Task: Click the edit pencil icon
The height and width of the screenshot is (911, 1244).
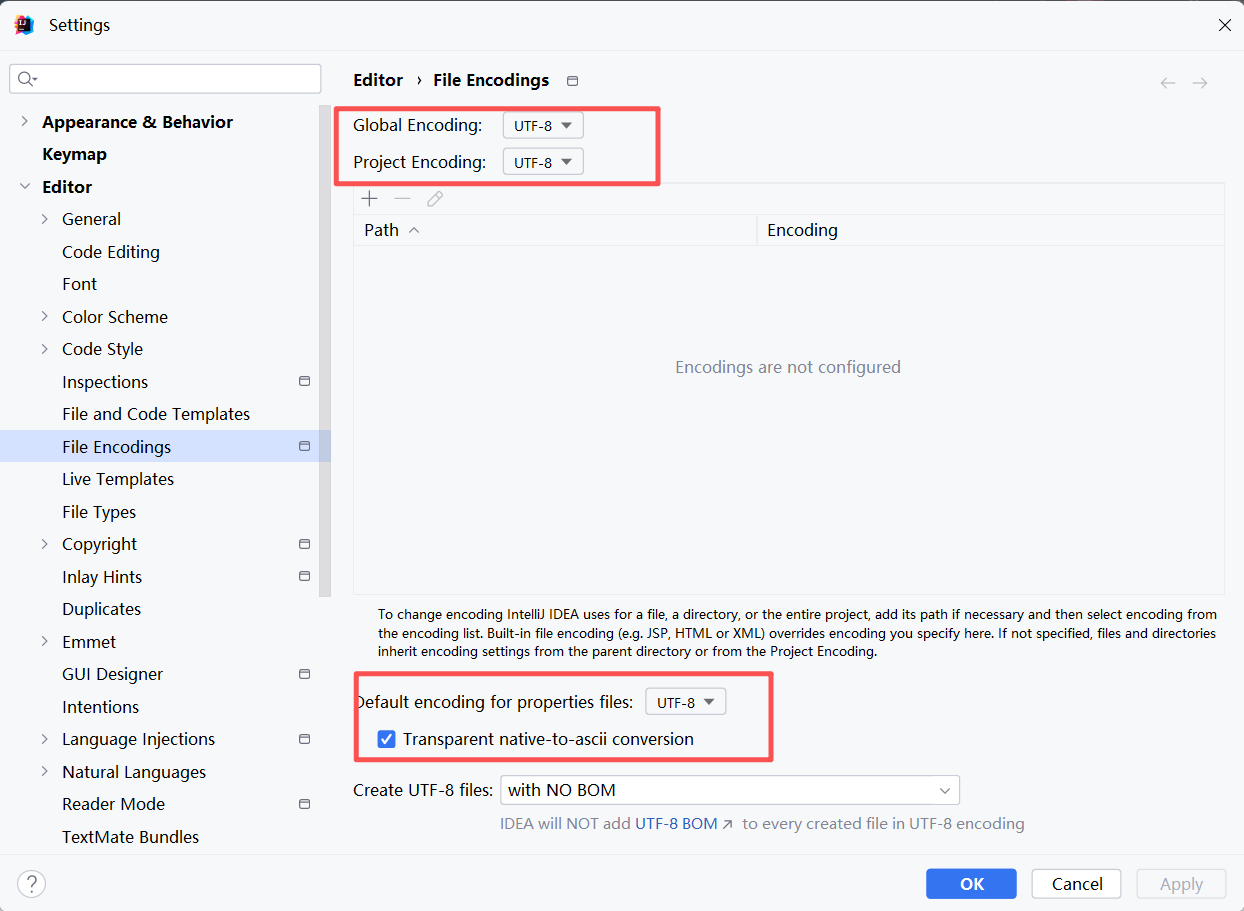Action: coord(435,199)
